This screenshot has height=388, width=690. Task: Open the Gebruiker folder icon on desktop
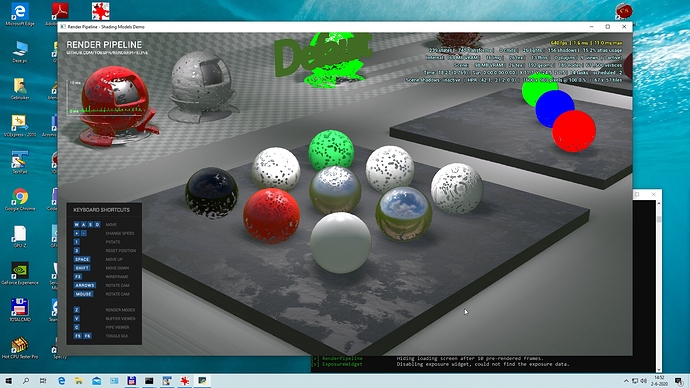(20, 88)
